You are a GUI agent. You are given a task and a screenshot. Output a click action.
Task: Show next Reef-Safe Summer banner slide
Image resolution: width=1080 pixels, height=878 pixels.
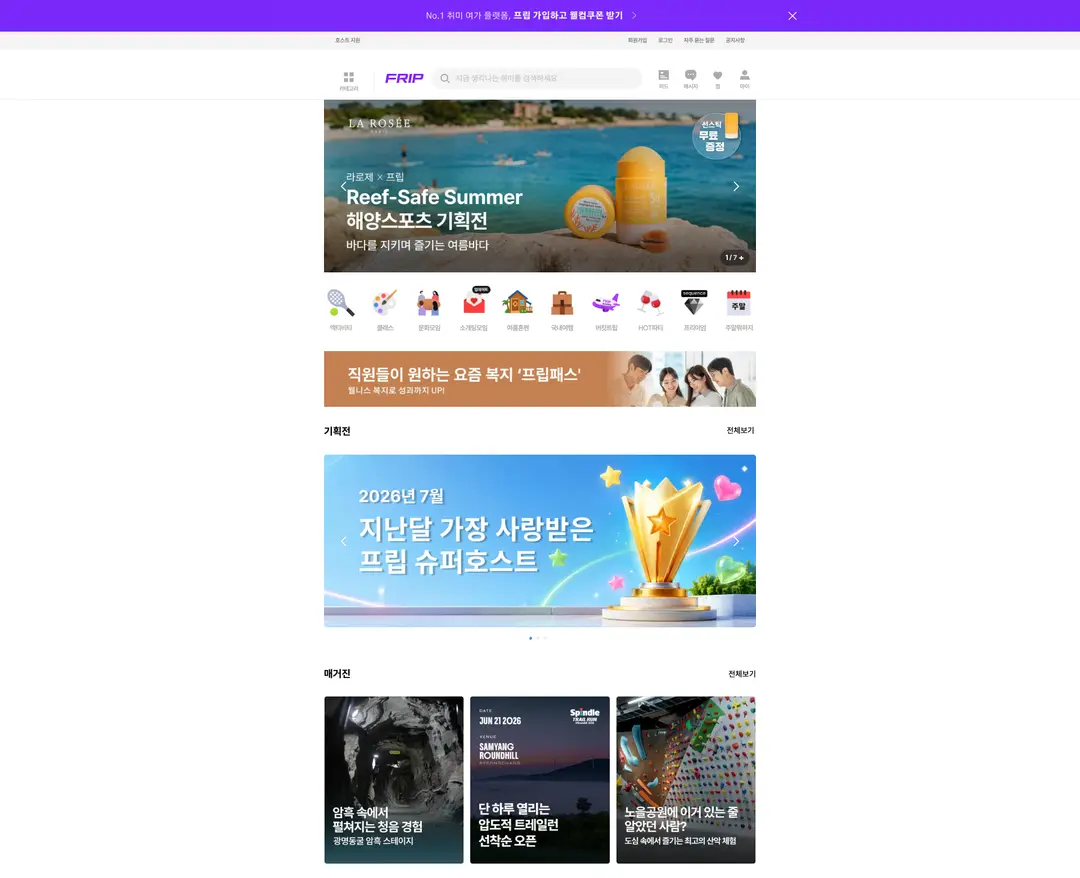tap(736, 186)
